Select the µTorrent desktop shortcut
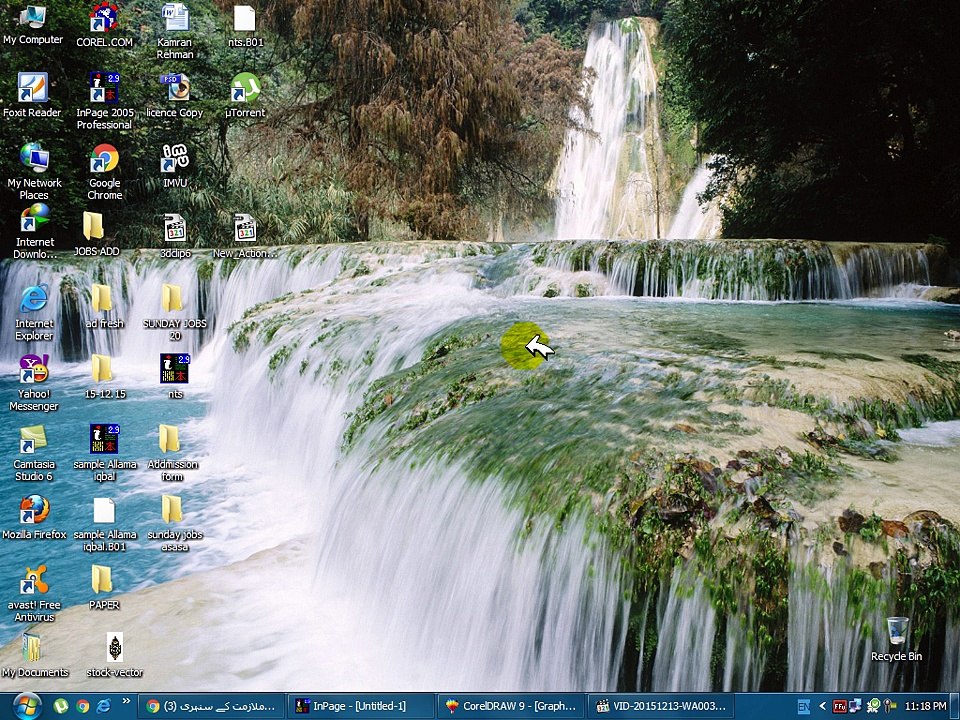960x720 pixels. (x=246, y=96)
